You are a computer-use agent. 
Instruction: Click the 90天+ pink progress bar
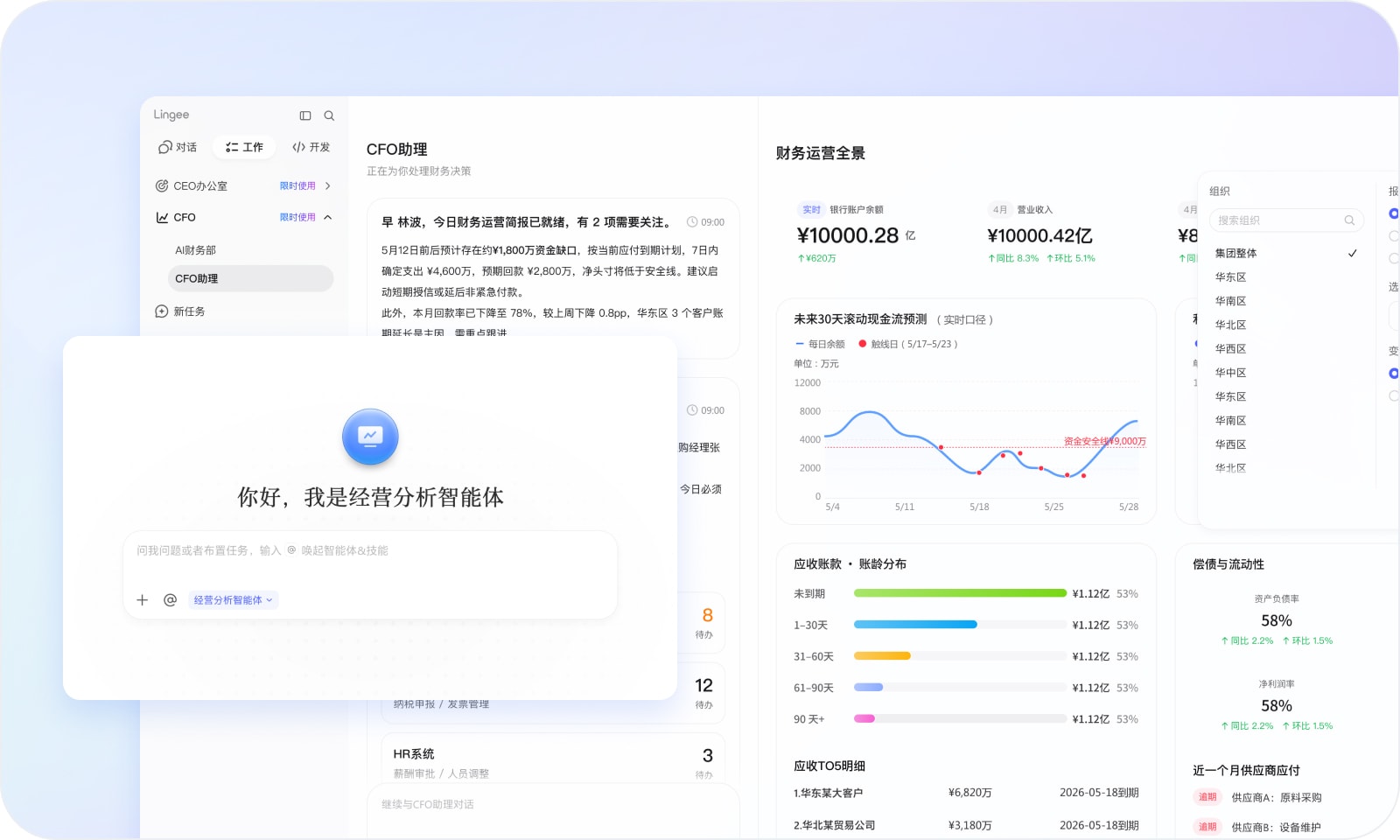click(864, 719)
